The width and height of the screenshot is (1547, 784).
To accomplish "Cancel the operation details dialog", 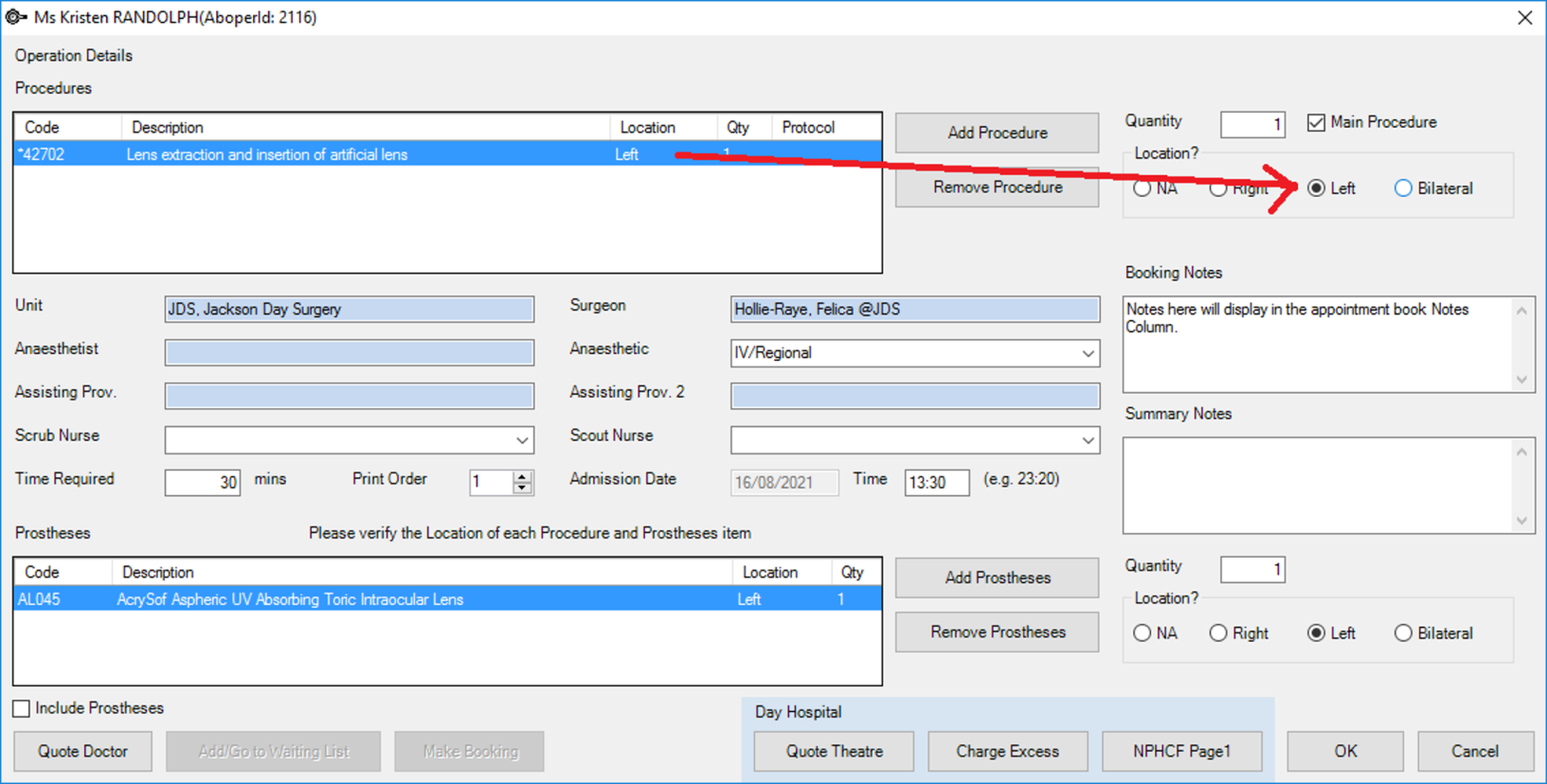I will [1475, 752].
